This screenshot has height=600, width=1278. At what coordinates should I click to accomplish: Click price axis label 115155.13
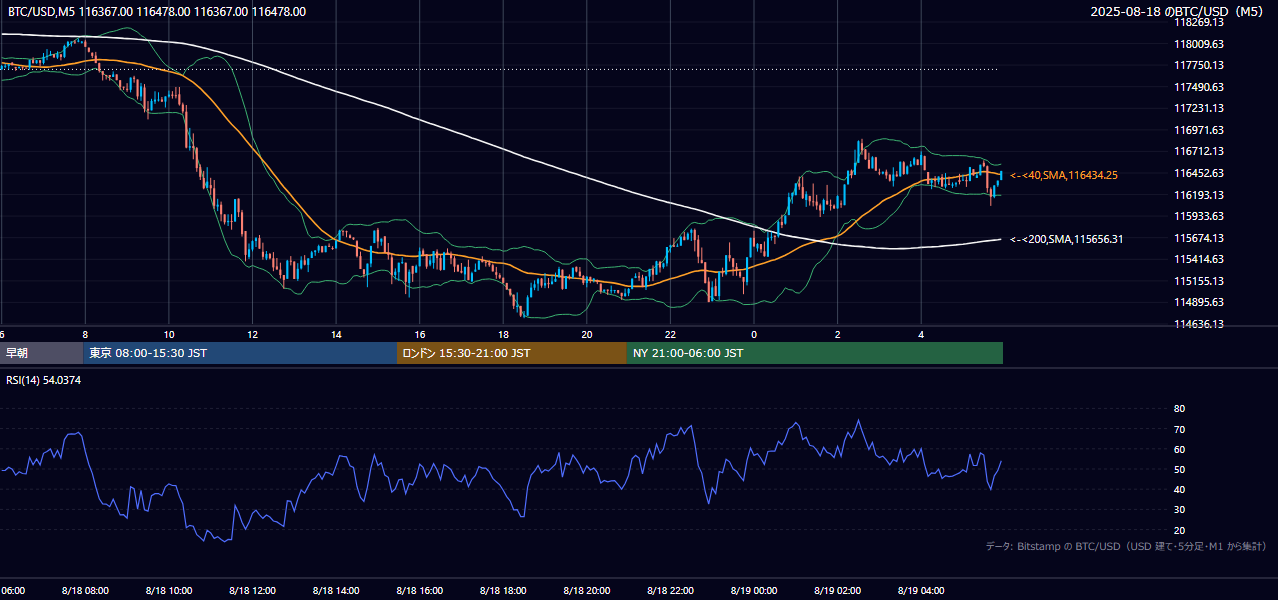[1199, 281]
